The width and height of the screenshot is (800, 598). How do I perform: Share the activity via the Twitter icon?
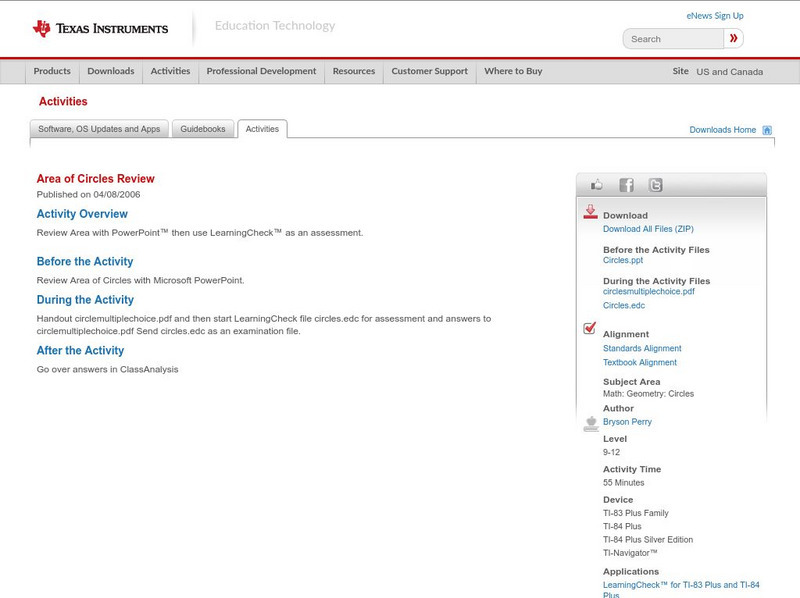pos(655,185)
